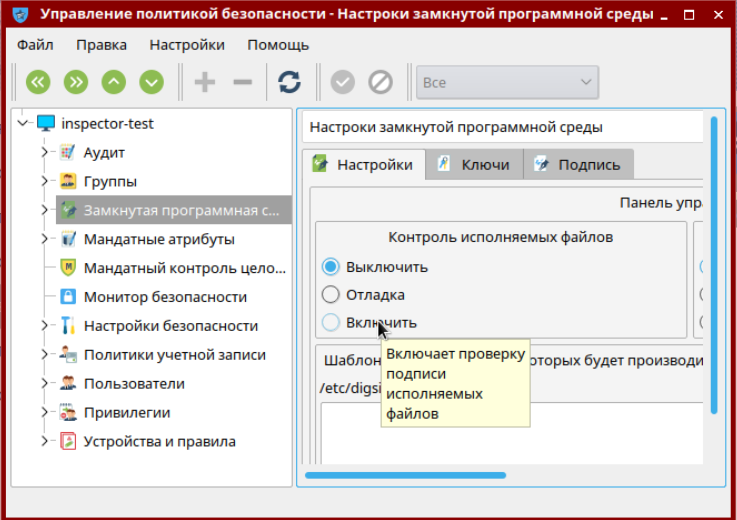
Task: Click the Настройки безопасности tools icon
Action: pyautogui.click(x=68, y=326)
